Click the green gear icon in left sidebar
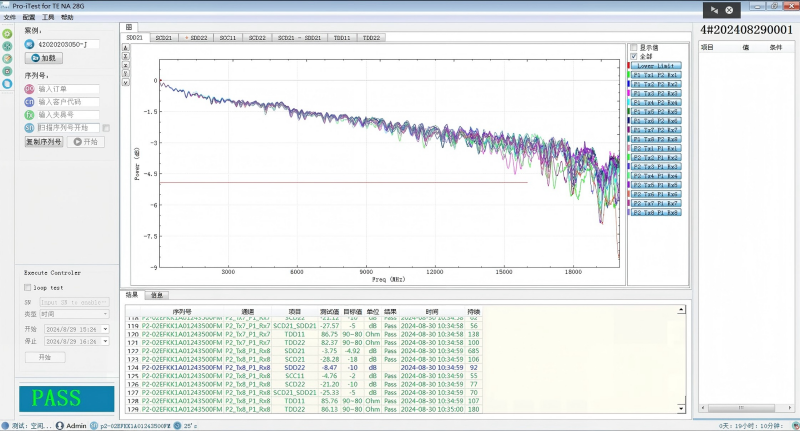This screenshot has width=800, height=431. (x=8, y=34)
